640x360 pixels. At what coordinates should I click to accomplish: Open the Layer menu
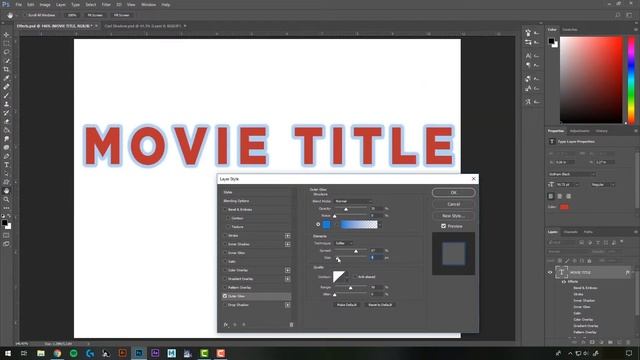[60, 4]
